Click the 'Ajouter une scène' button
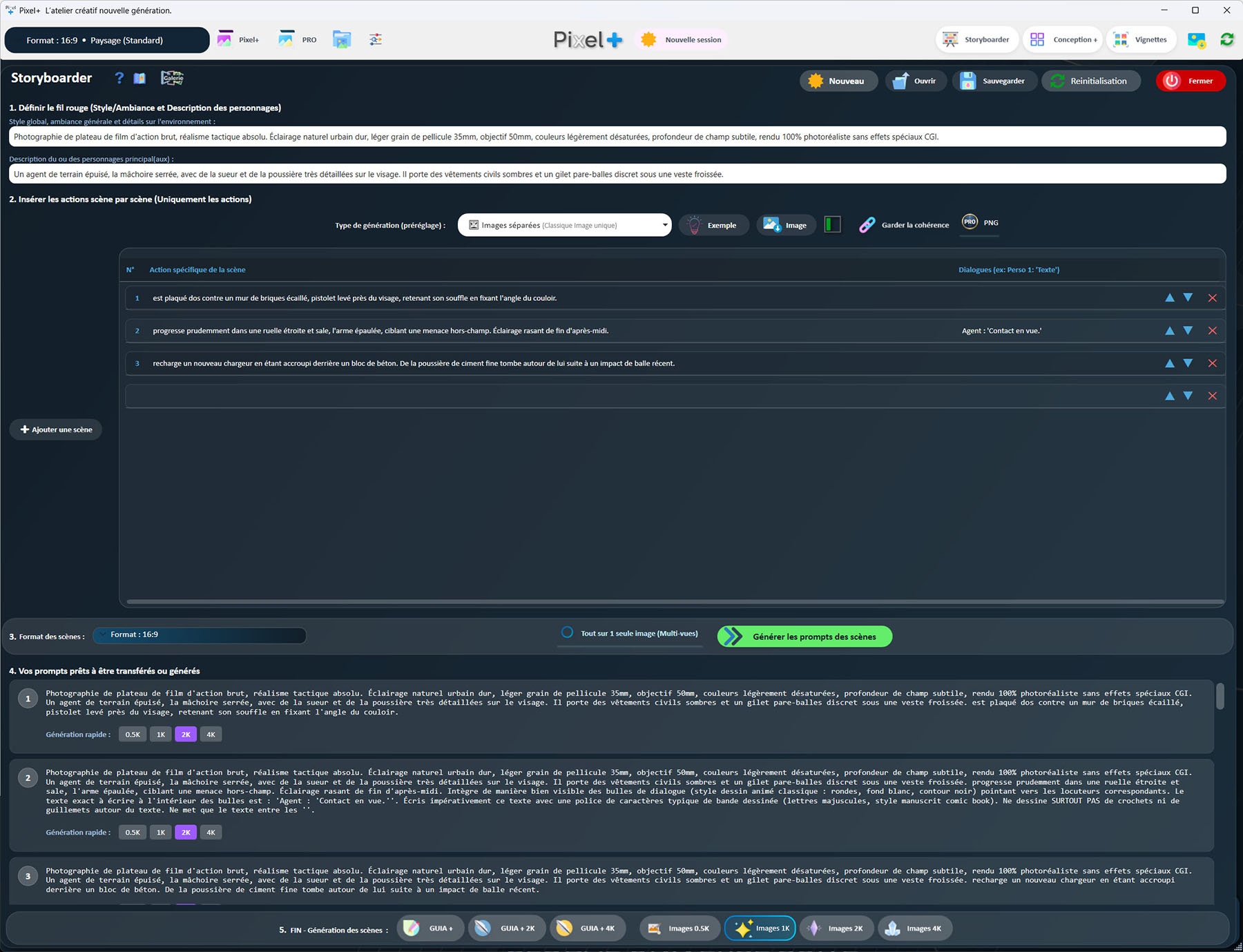 tap(56, 429)
